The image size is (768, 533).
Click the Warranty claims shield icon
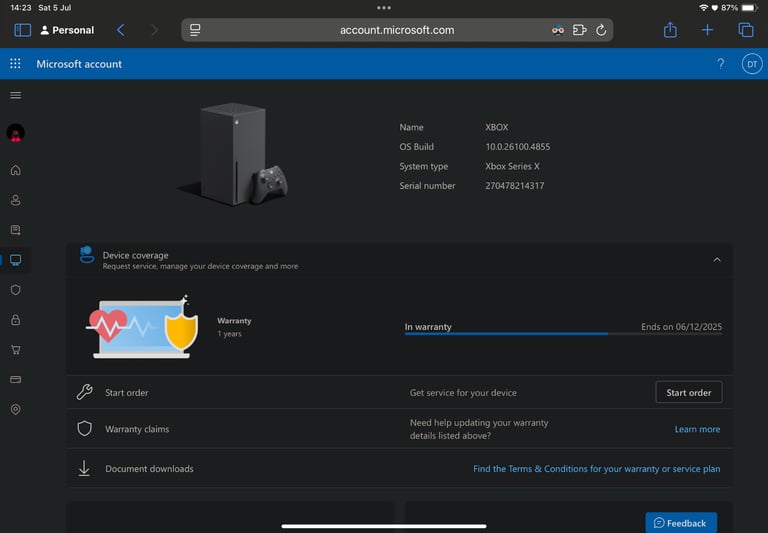(85, 429)
